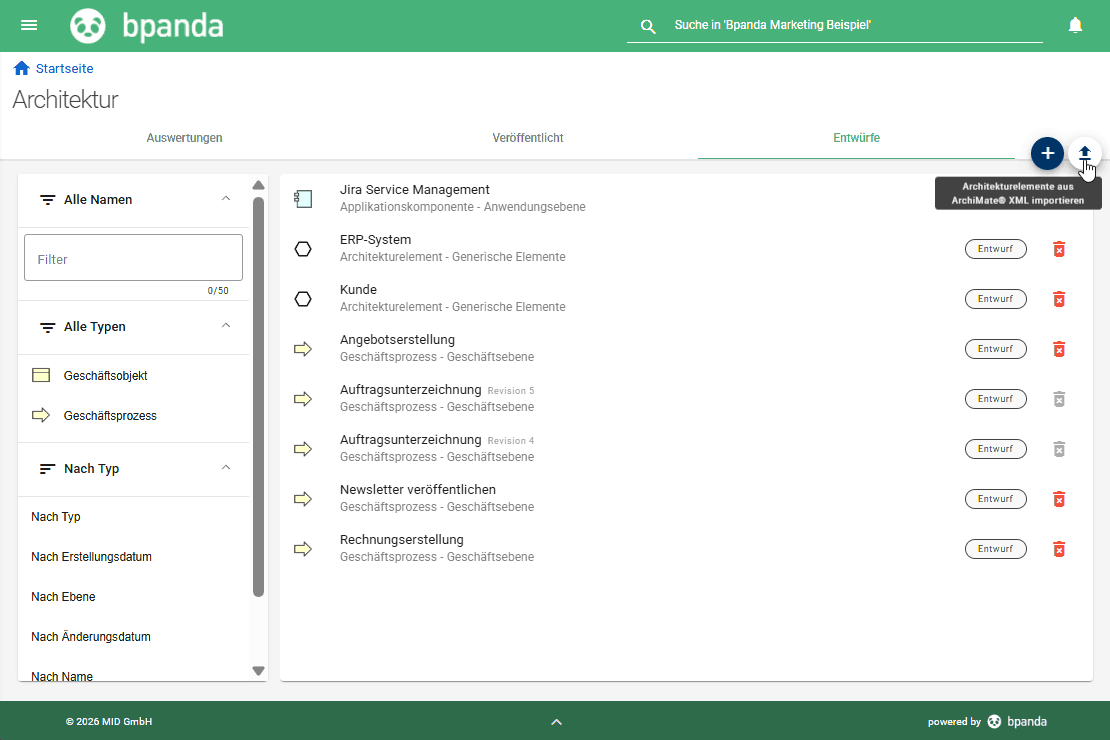Delete the Rechnungserstellung draft
Image resolution: width=1110 pixels, height=740 pixels.
pyautogui.click(x=1059, y=550)
